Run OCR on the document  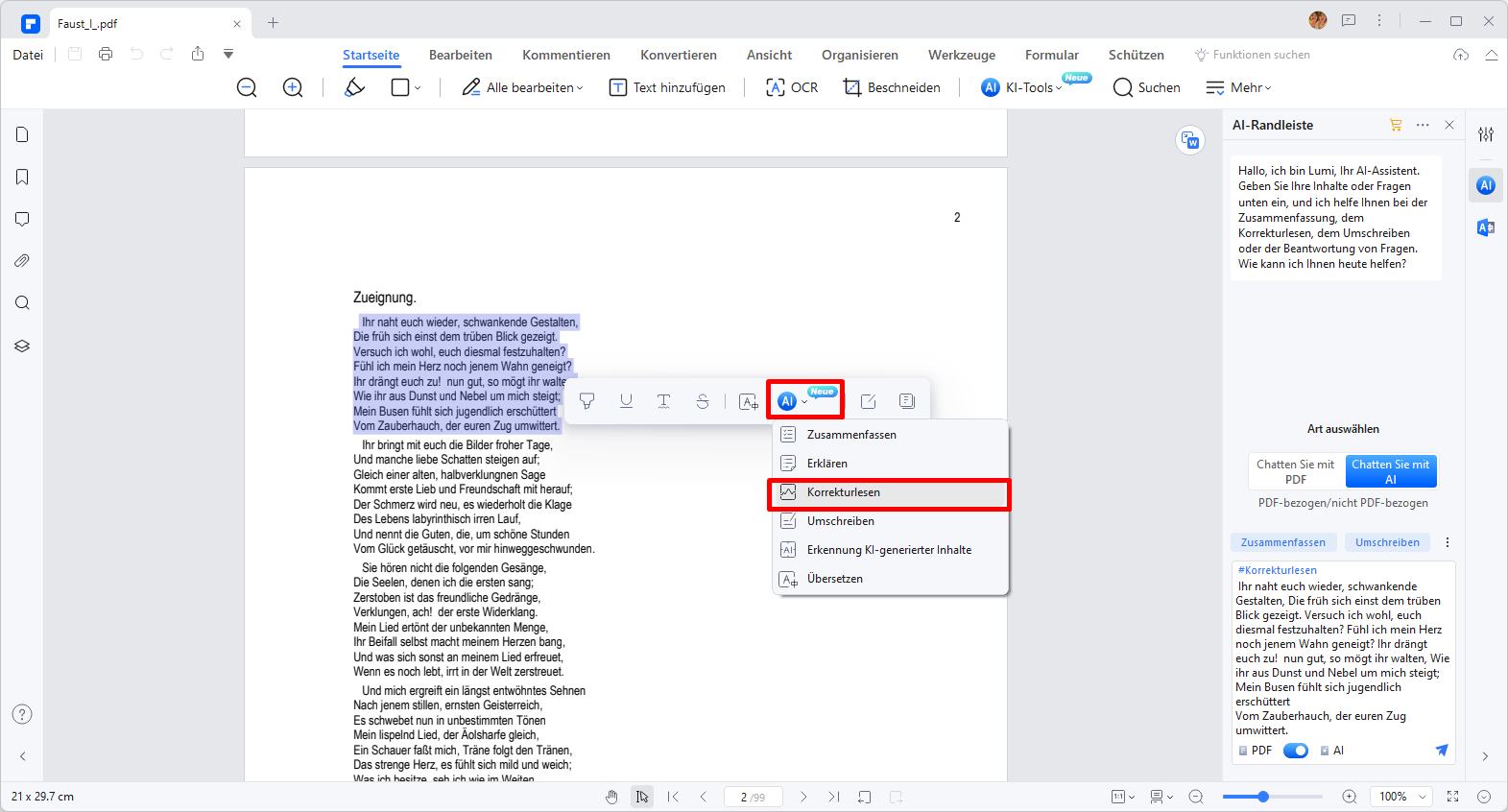792,87
